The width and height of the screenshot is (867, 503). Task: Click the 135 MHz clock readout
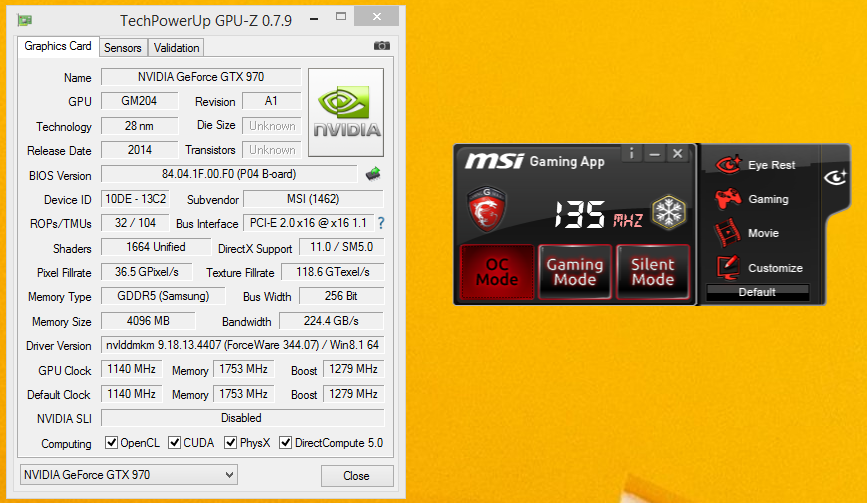pos(599,214)
